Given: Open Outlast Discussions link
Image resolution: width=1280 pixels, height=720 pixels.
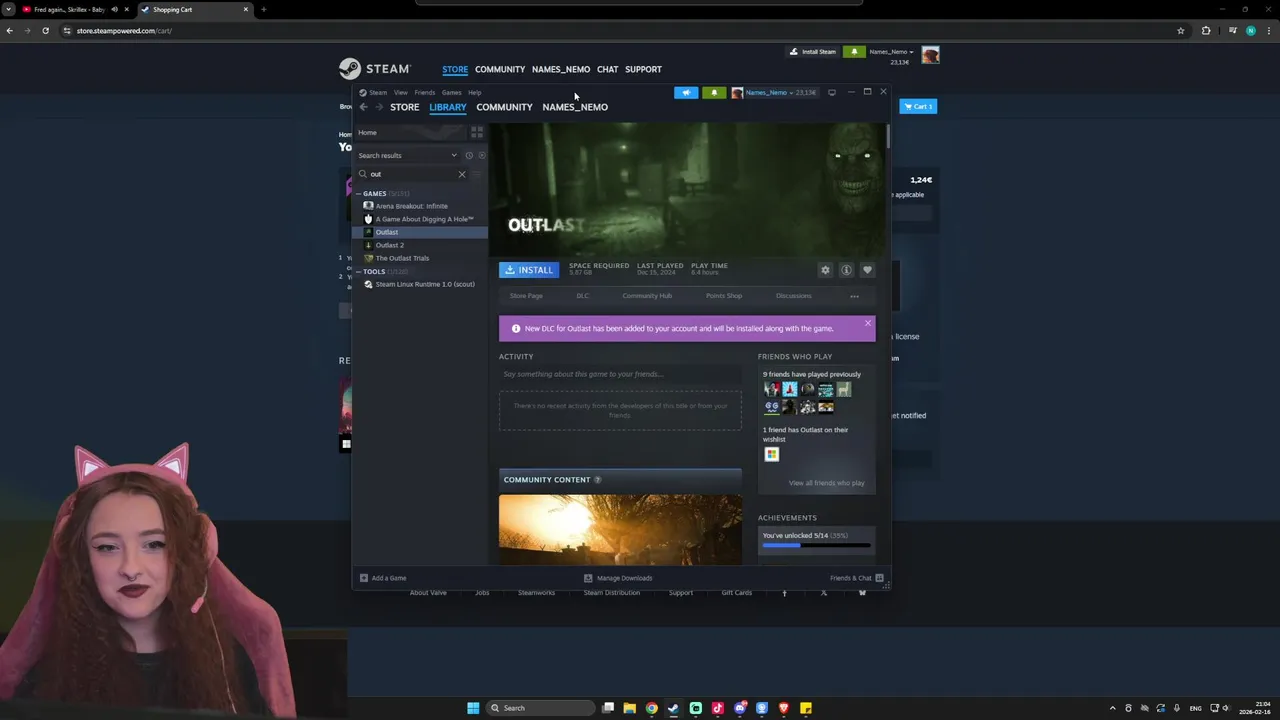Looking at the screenshot, I should (793, 296).
